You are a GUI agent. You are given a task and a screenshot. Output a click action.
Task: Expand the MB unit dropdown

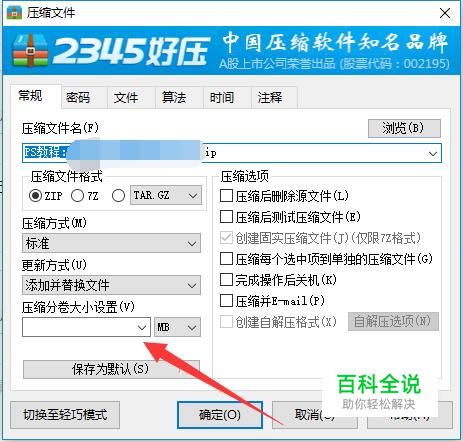pos(178,327)
